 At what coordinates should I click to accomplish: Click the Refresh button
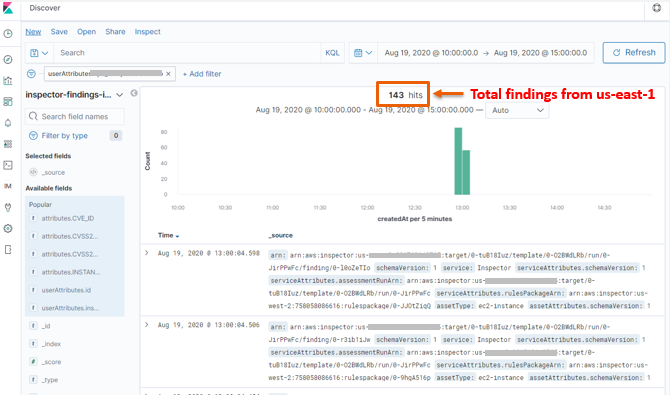634,53
